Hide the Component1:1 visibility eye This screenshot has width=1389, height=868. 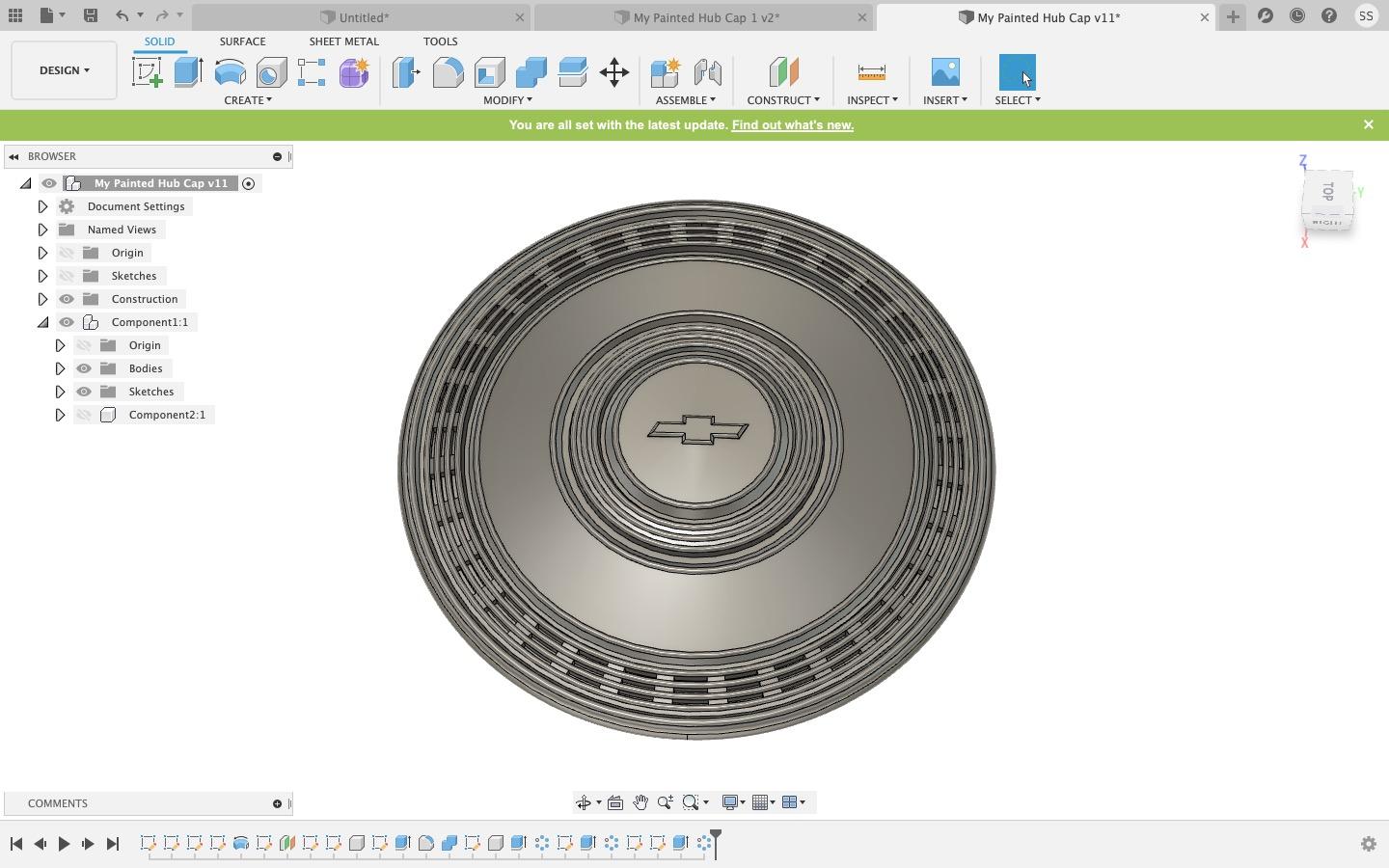(67, 322)
